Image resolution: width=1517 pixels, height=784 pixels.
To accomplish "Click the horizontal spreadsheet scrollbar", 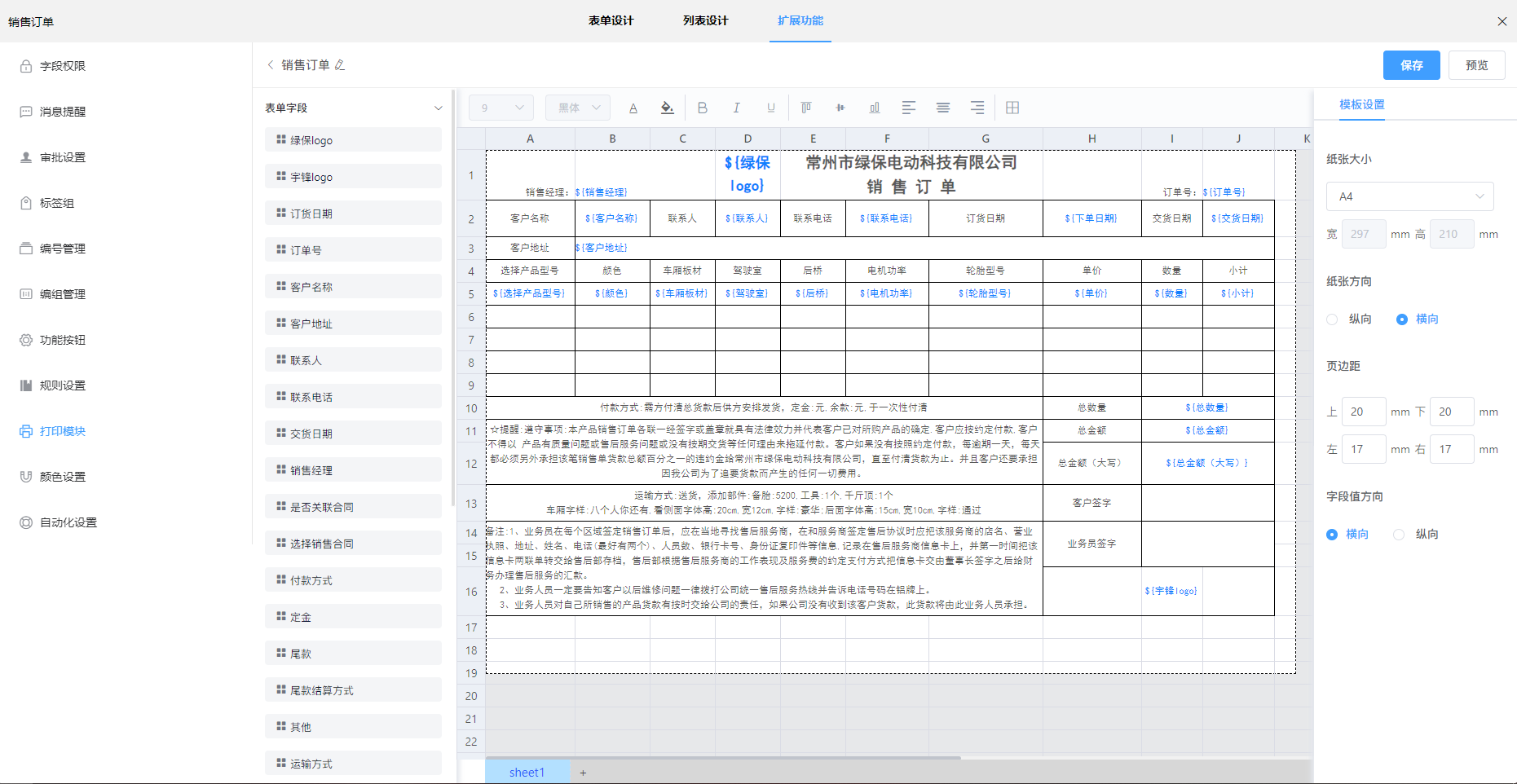I will 724,758.
